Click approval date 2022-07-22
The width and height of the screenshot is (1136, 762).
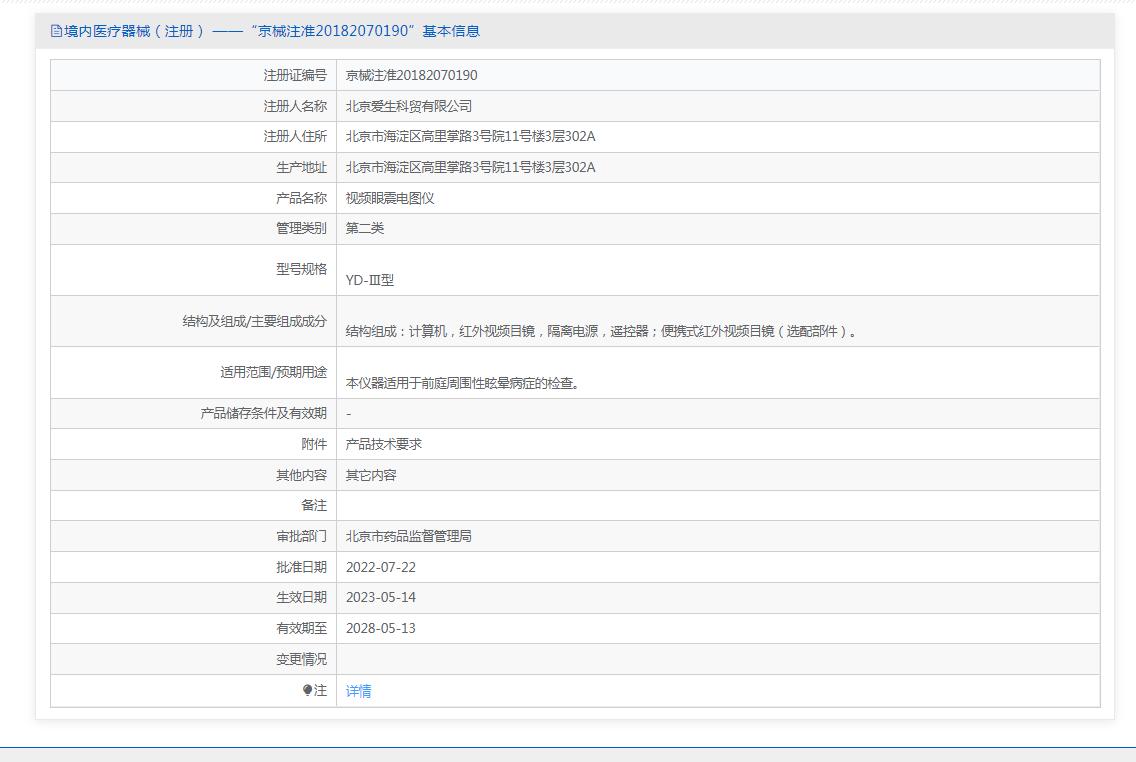380,567
